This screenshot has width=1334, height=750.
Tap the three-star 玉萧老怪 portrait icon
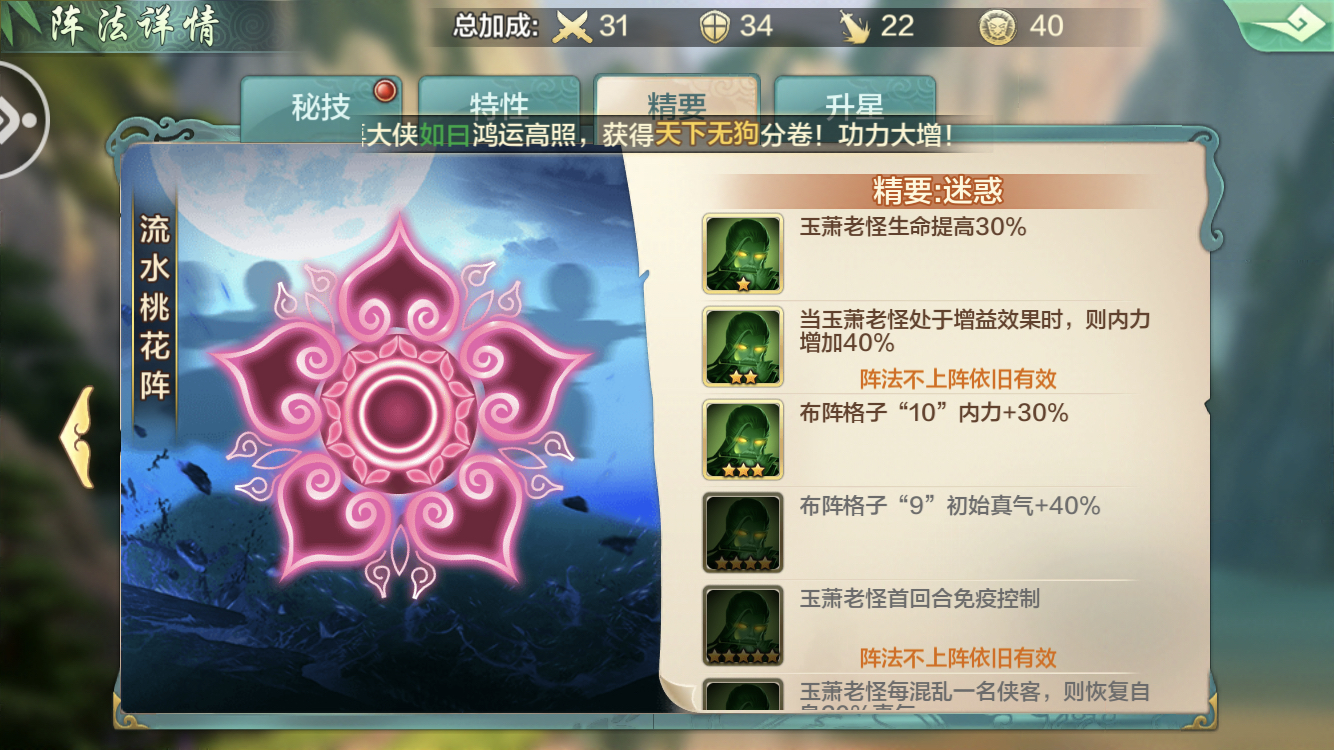(743, 440)
